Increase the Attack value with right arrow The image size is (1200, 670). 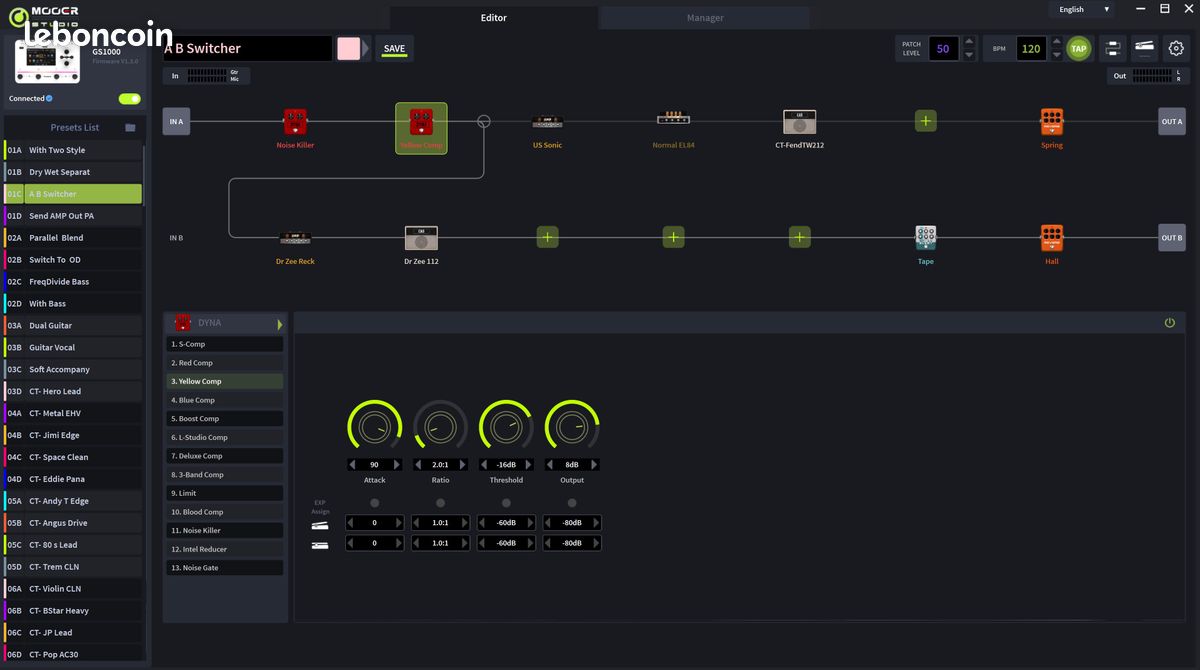click(x=397, y=465)
